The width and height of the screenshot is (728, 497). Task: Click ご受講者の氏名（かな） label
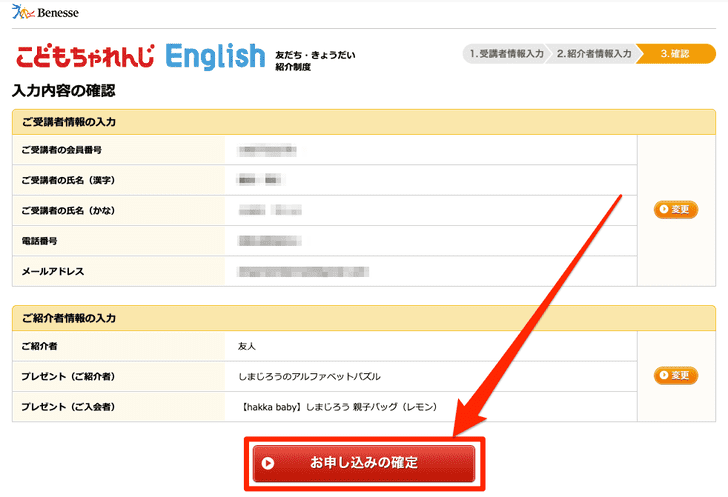point(68,211)
